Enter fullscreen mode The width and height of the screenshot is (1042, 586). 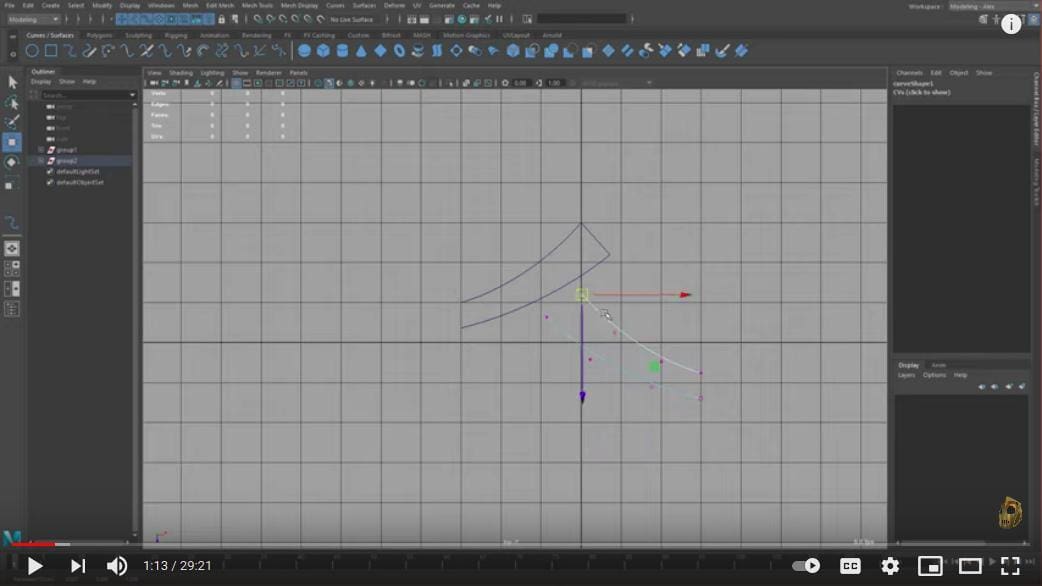tap(1010, 565)
